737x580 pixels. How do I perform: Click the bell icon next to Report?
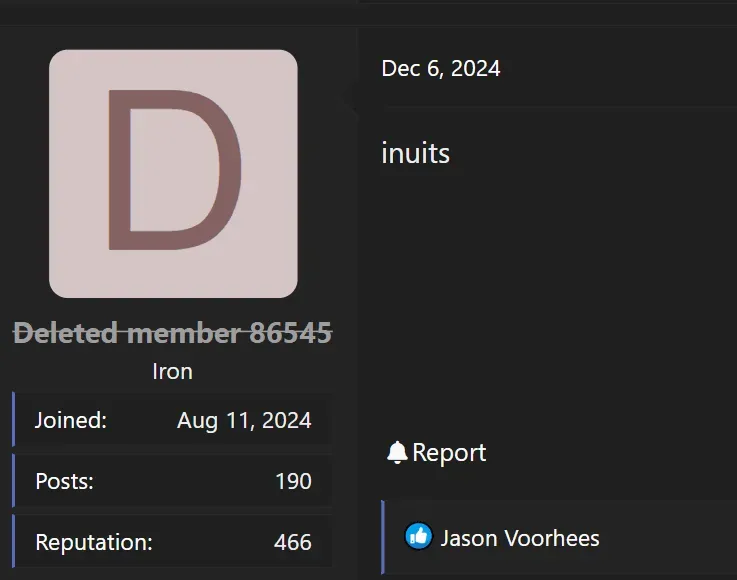click(x=397, y=453)
